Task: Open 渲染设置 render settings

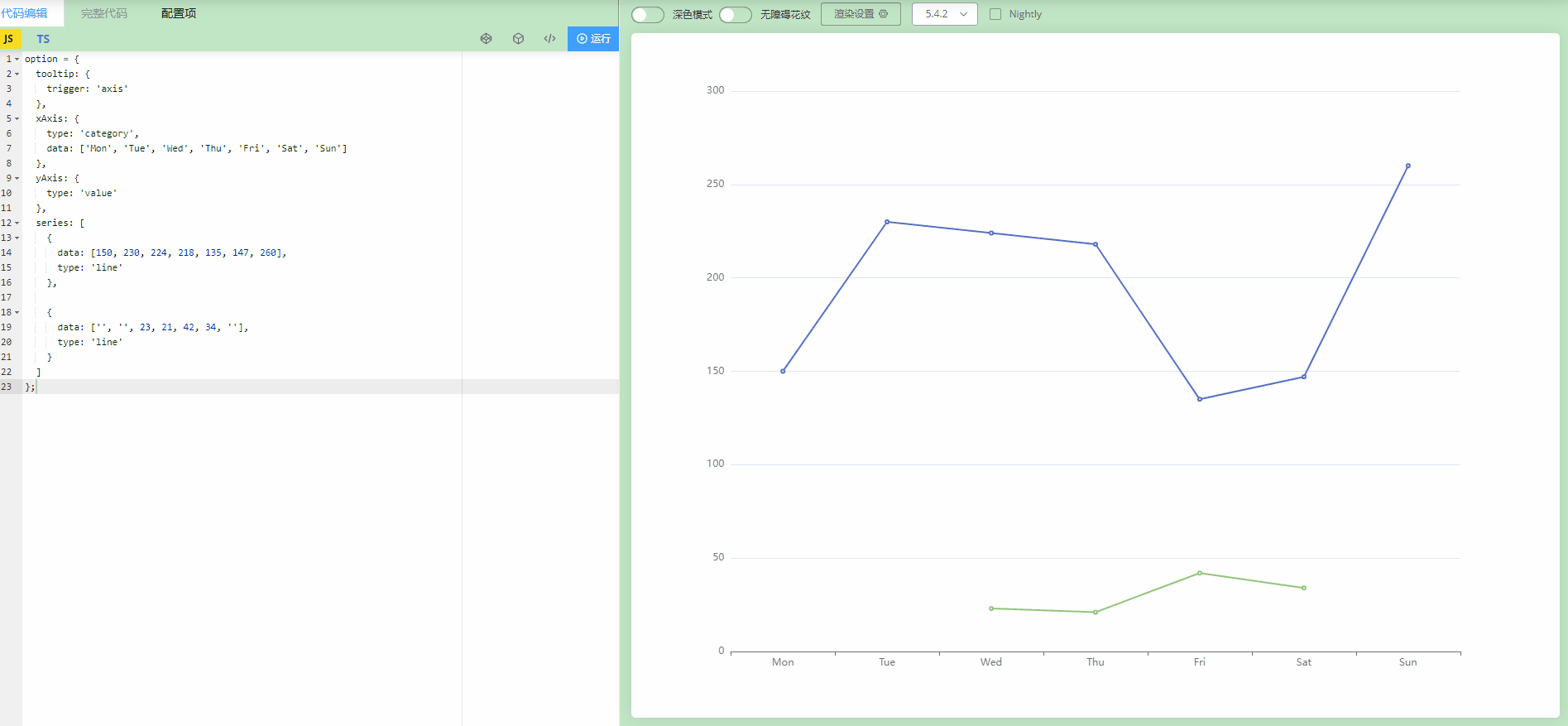Action: pos(861,14)
